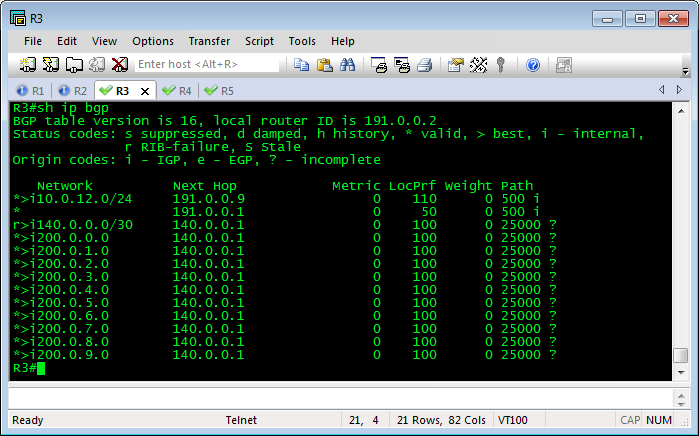Image resolution: width=699 pixels, height=436 pixels.
Task: Click the NUM indicator in status bar
Action: (x=658, y=420)
